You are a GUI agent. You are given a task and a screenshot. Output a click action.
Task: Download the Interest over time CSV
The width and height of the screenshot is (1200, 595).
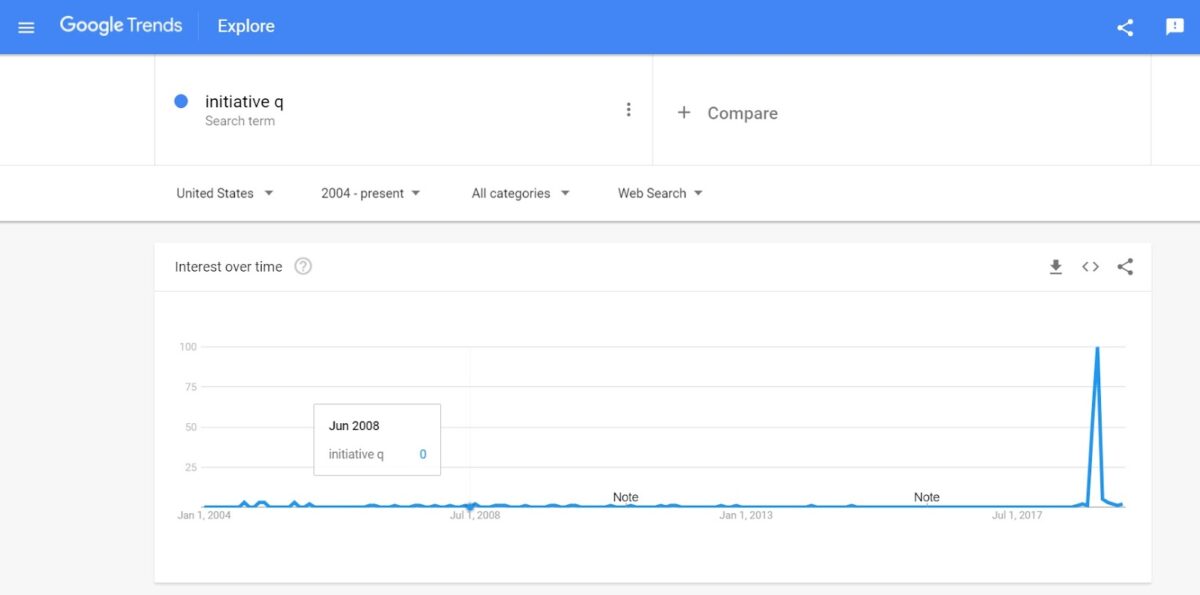1055,267
